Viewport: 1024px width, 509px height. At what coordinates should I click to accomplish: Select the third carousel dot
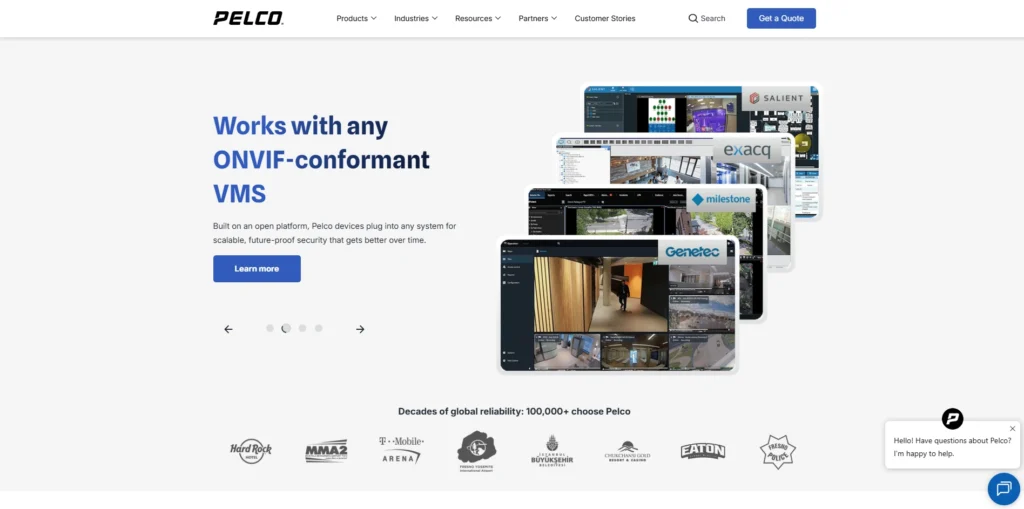click(302, 328)
